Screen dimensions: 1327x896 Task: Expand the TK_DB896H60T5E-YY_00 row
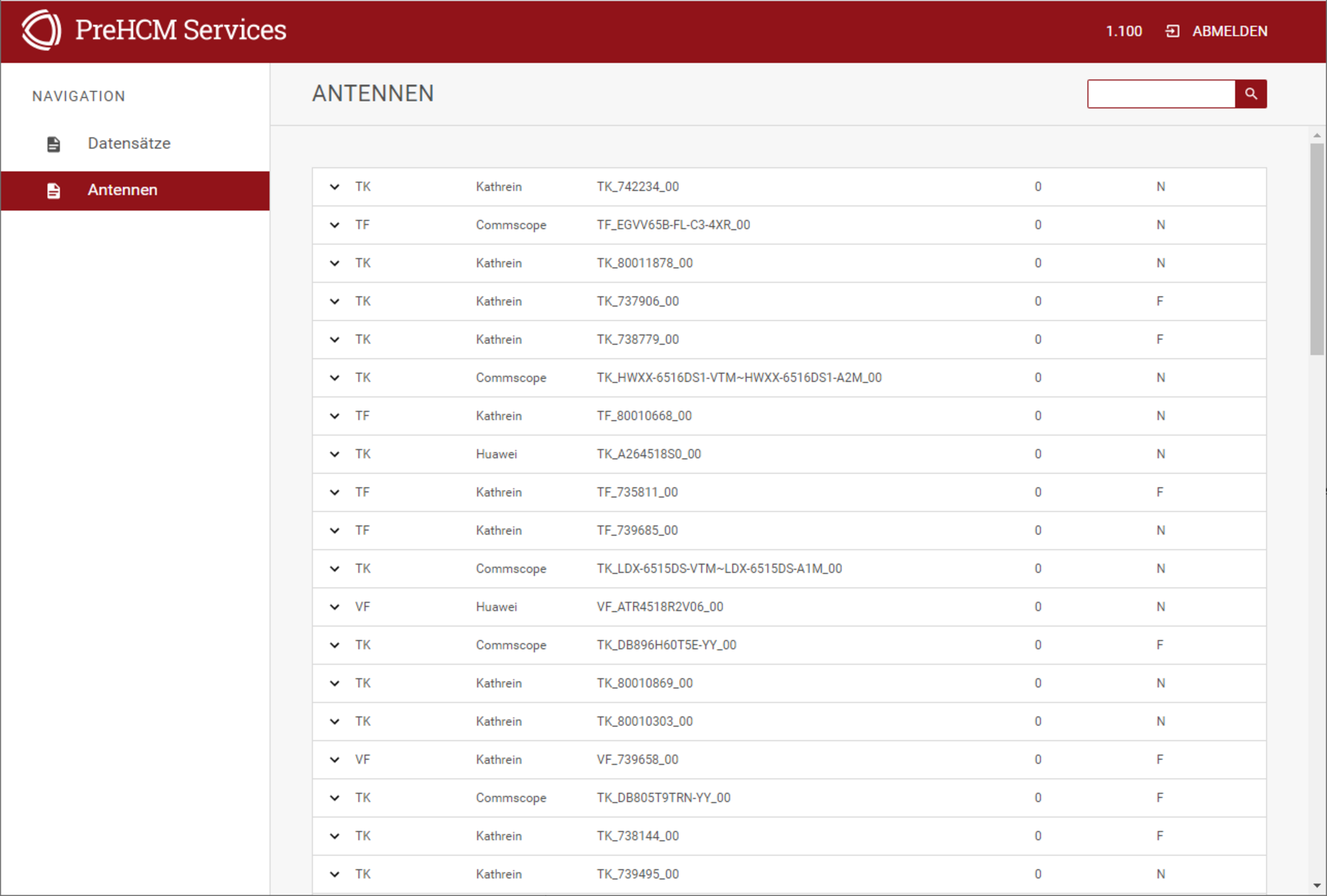[334, 645]
